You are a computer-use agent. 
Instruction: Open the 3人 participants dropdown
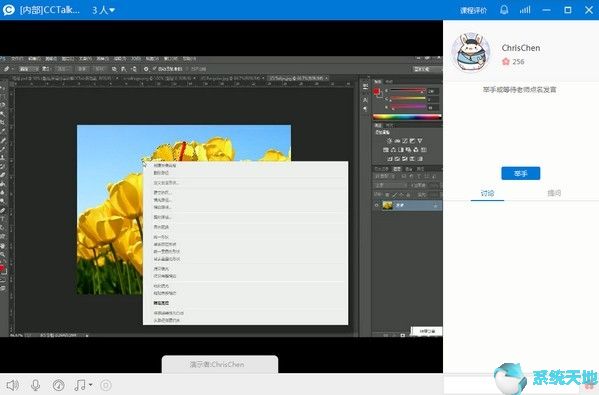click(103, 10)
